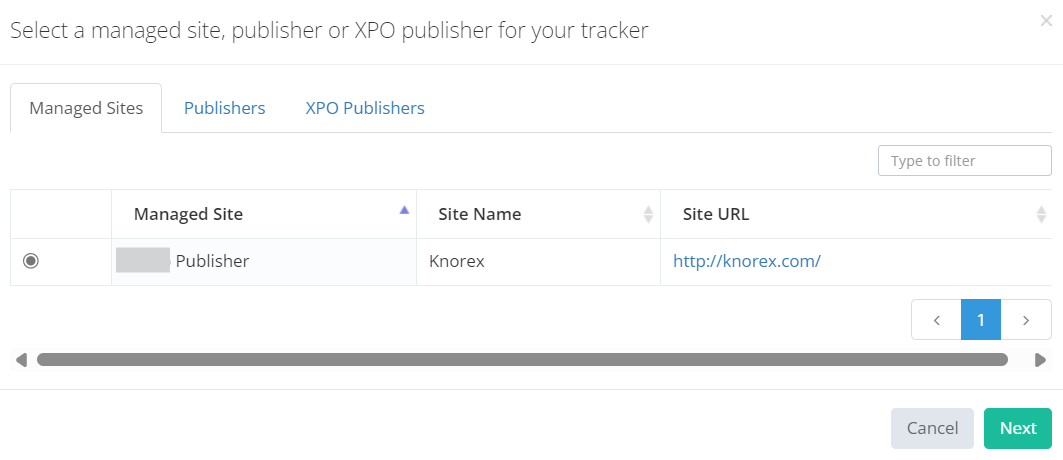Click the Publisher managed site cell
This screenshot has height=460, width=1063.
click(212, 261)
